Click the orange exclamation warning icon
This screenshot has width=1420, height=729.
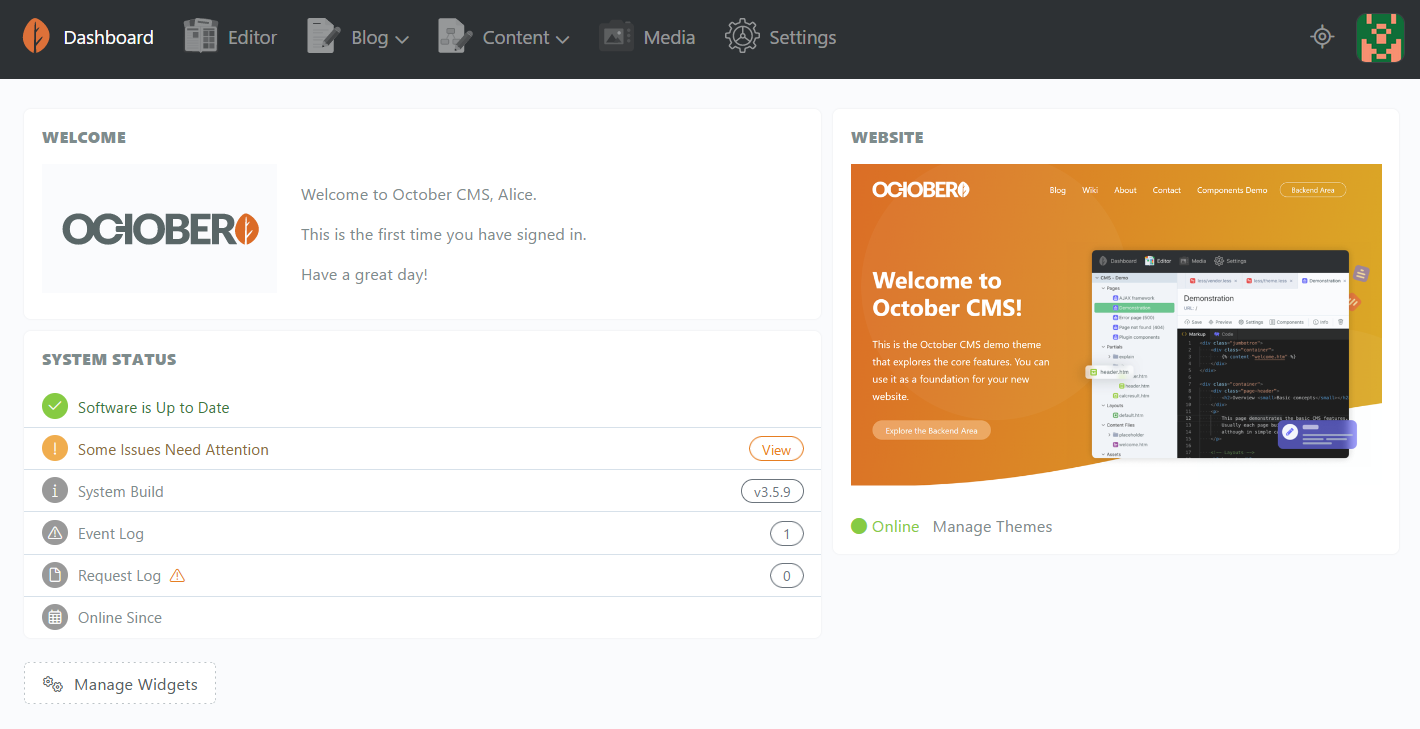[x=55, y=449]
